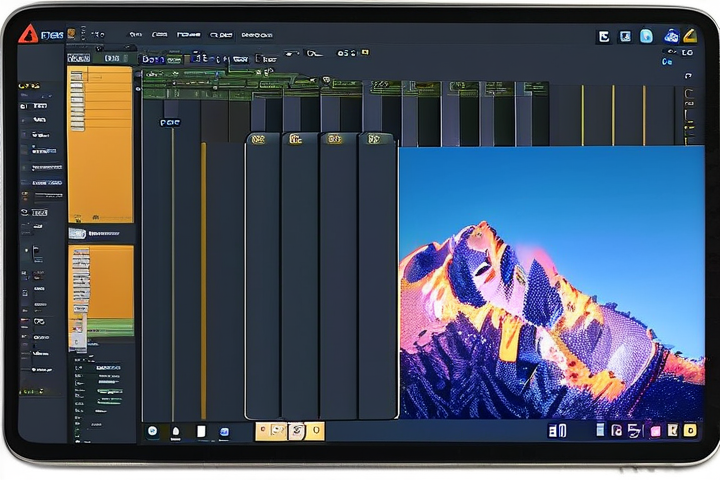The height and width of the screenshot is (480, 720).
Task: Click the blue circular icon in bottom toolbar
Action: pos(153,431)
